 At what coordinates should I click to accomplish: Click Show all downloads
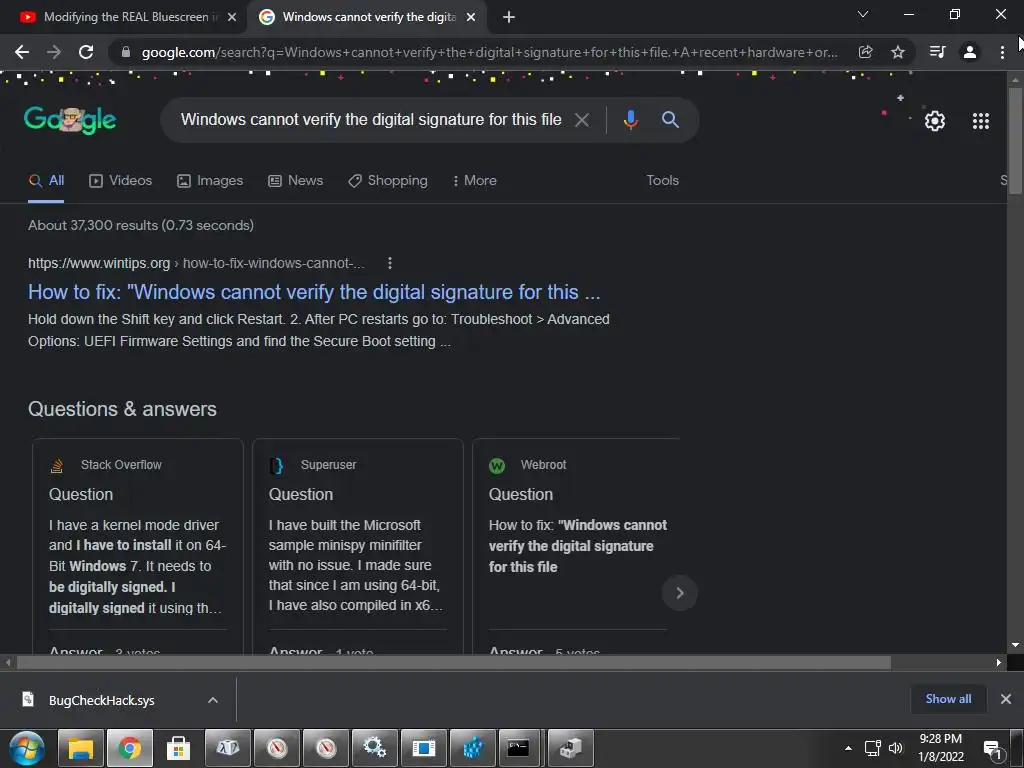(x=948, y=699)
